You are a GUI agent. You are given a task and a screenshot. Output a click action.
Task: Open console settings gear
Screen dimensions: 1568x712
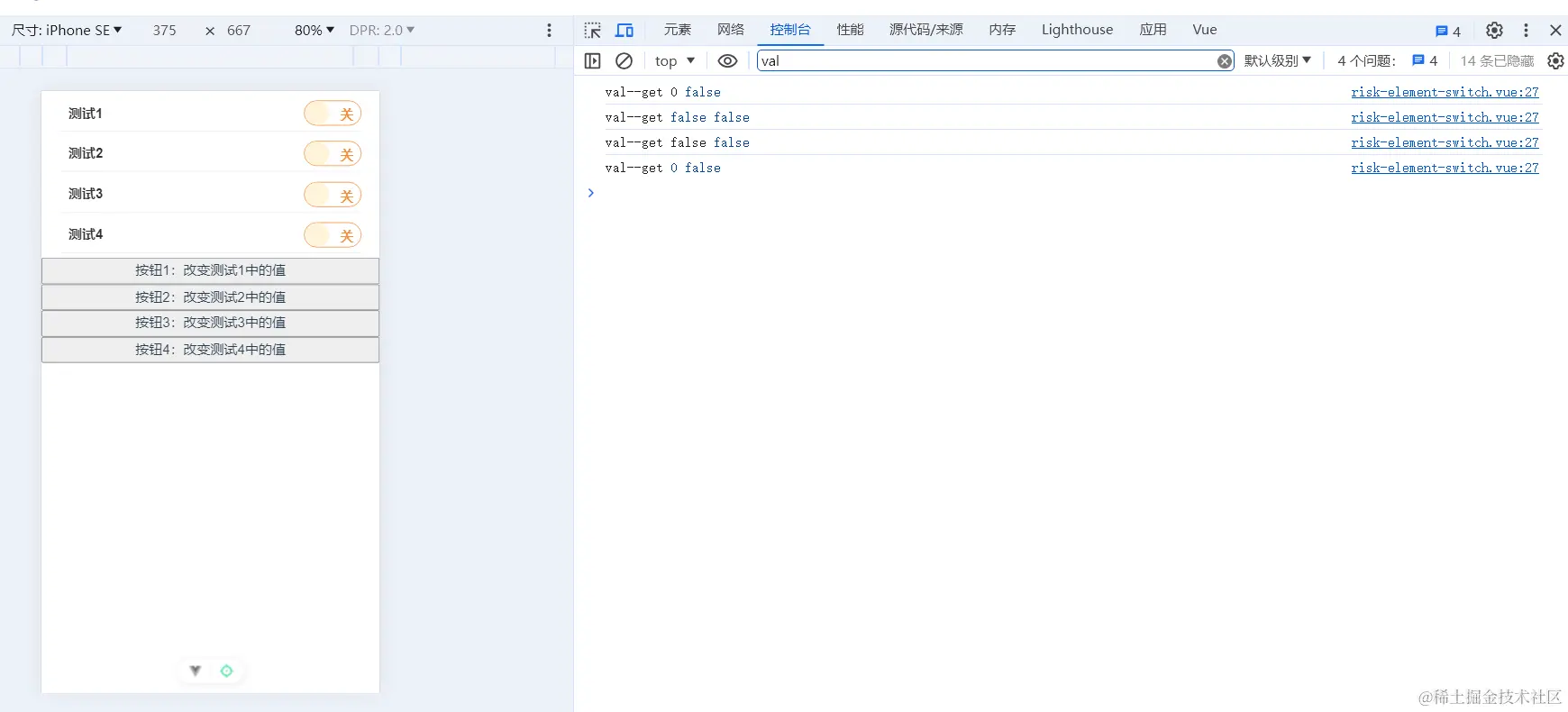tap(1555, 61)
